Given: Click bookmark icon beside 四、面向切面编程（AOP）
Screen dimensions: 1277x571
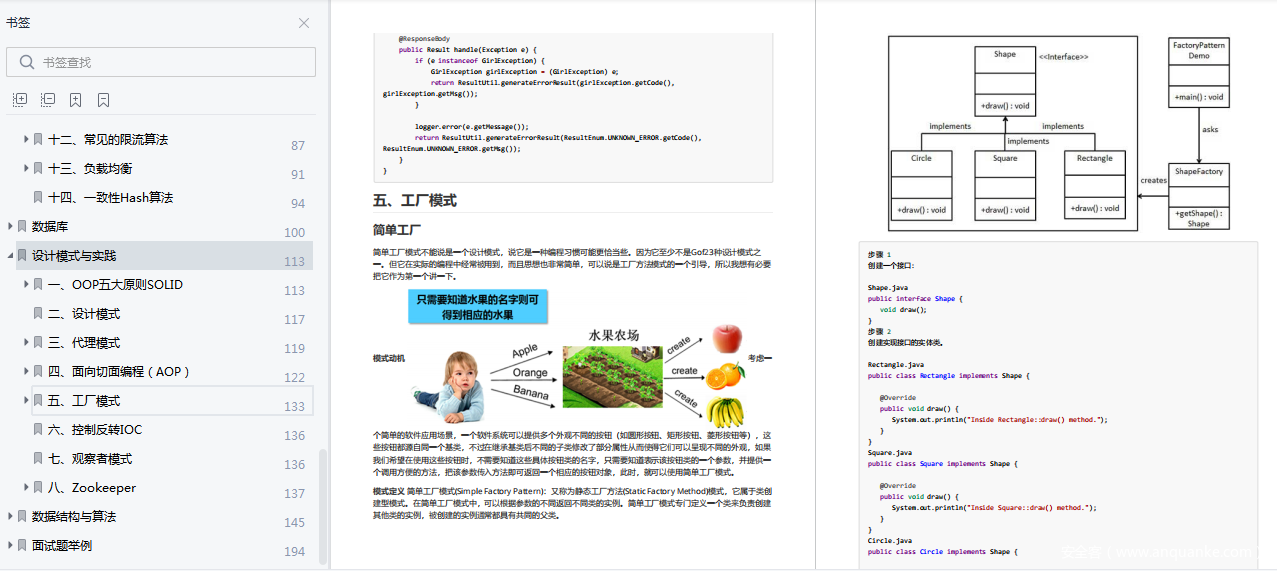Looking at the screenshot, I should pos(38,371).
